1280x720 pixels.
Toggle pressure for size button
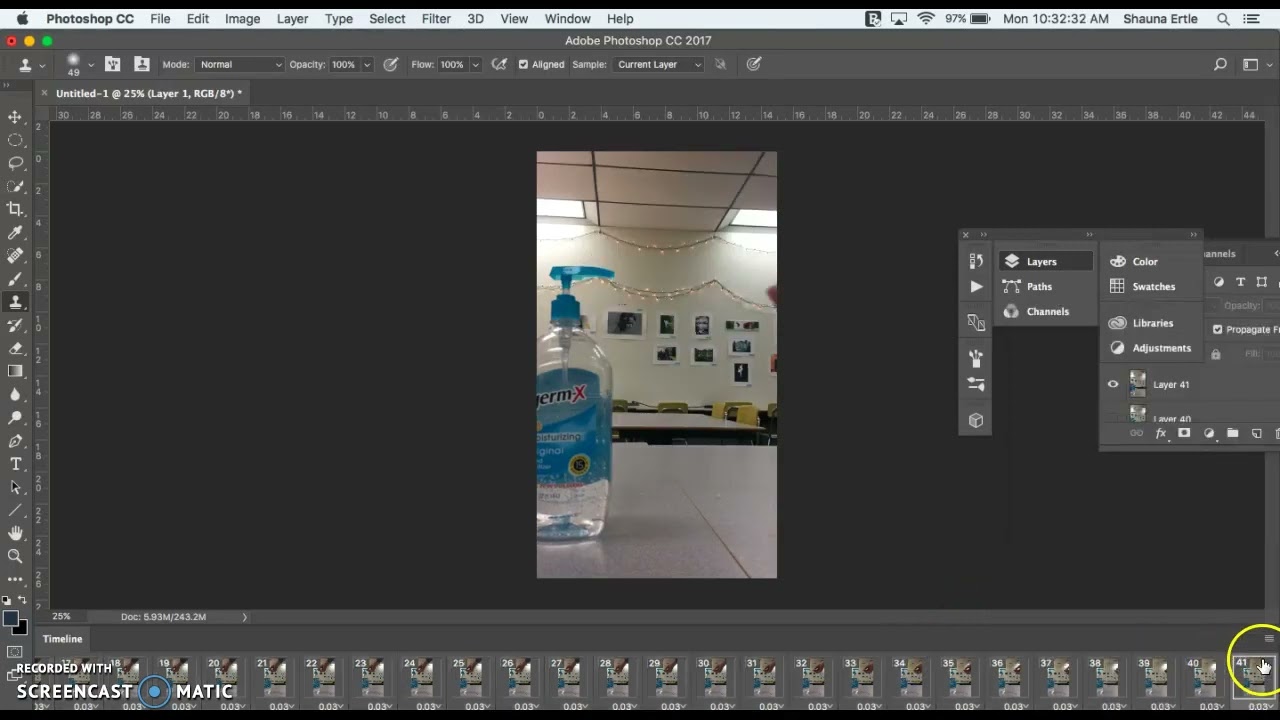[x=754, y=64]
